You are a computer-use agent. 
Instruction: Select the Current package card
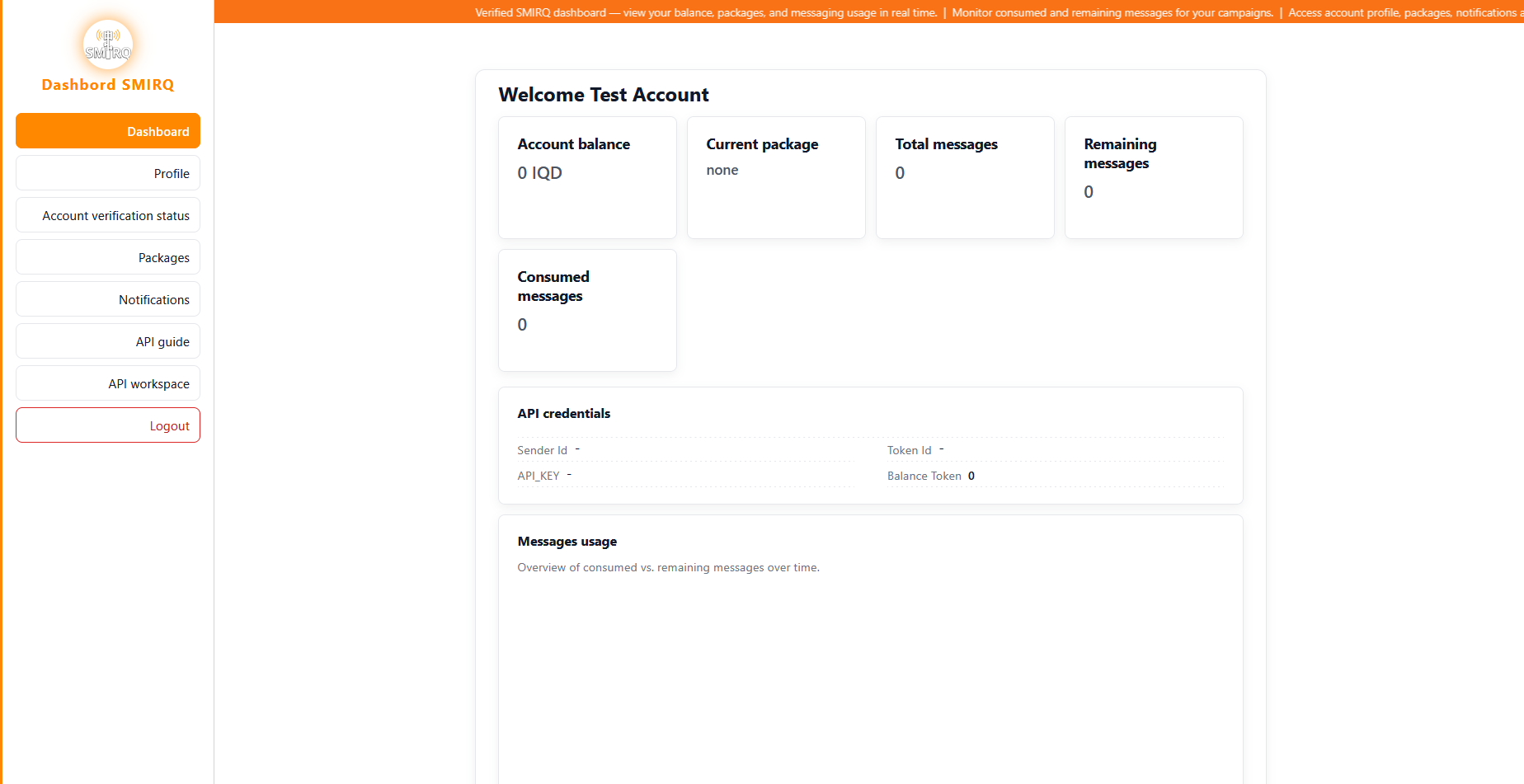(x=776, y=177)
